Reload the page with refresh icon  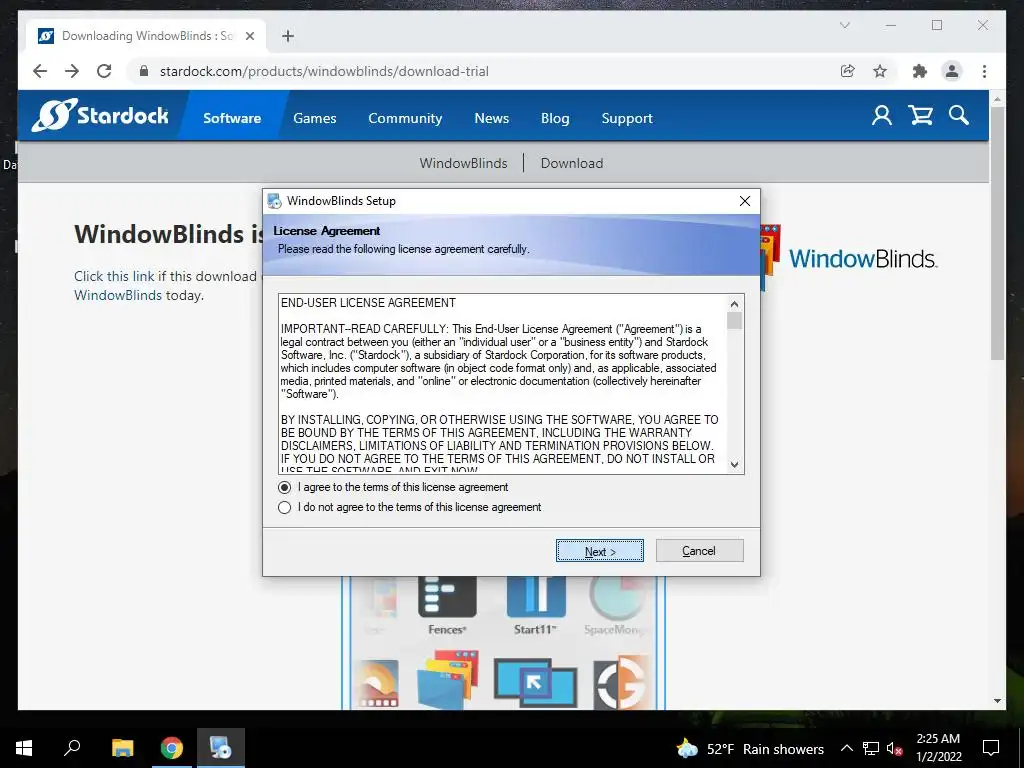pyautogui.click(x=104, y=71)
